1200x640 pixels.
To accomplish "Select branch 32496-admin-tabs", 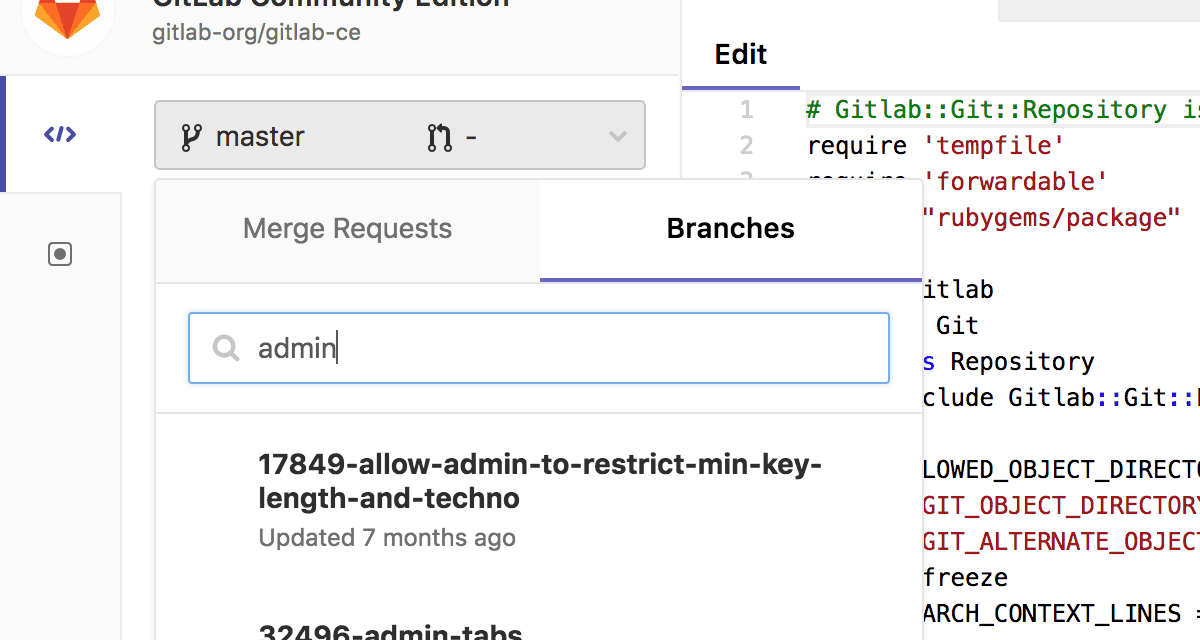I will [x=391, y=631].
